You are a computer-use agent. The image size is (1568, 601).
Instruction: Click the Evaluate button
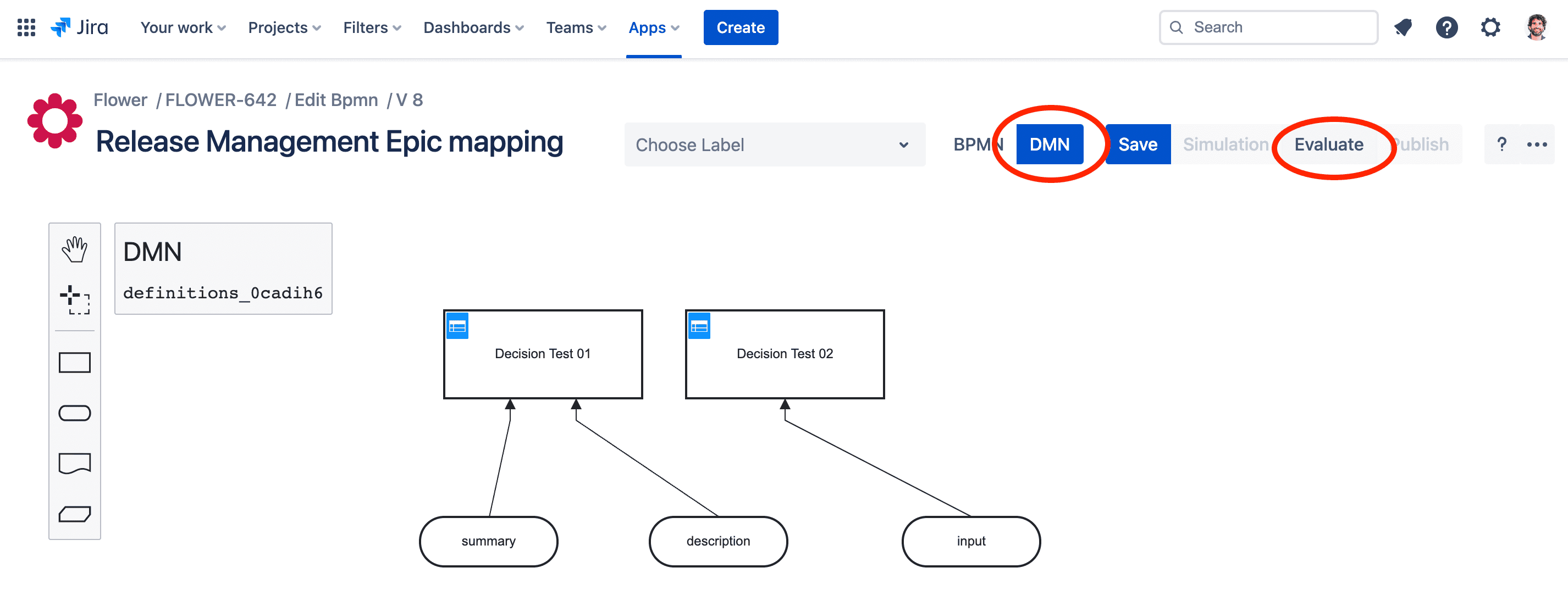click(1328, 144)
